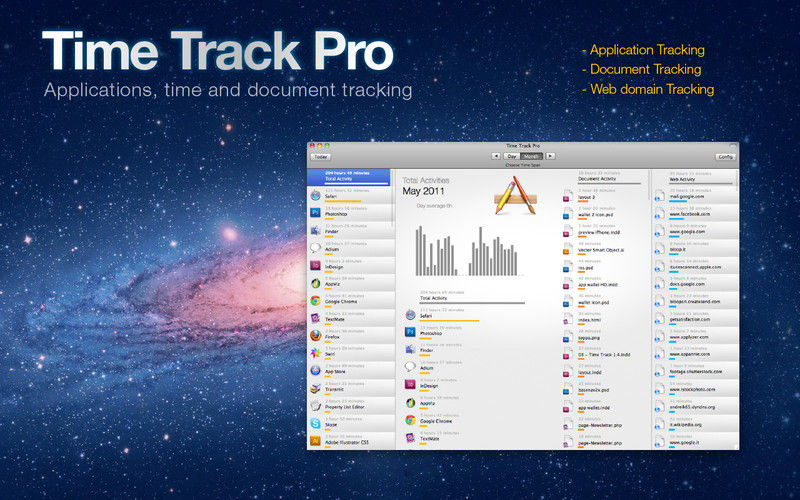Select the Firefox icon in sidebar
The height and width of the screenshot is (500, 800).
[315, 336]
